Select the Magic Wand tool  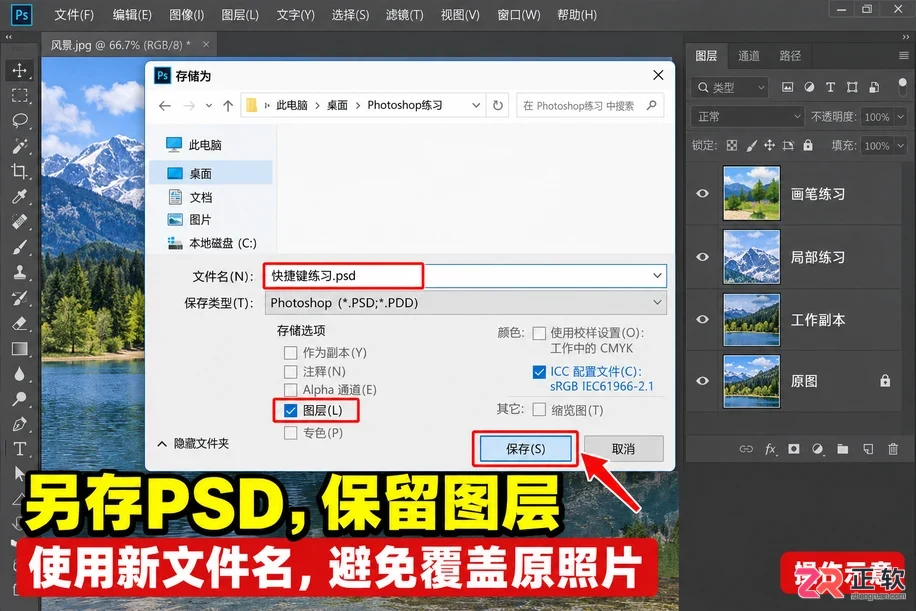(x=19, y=146)
